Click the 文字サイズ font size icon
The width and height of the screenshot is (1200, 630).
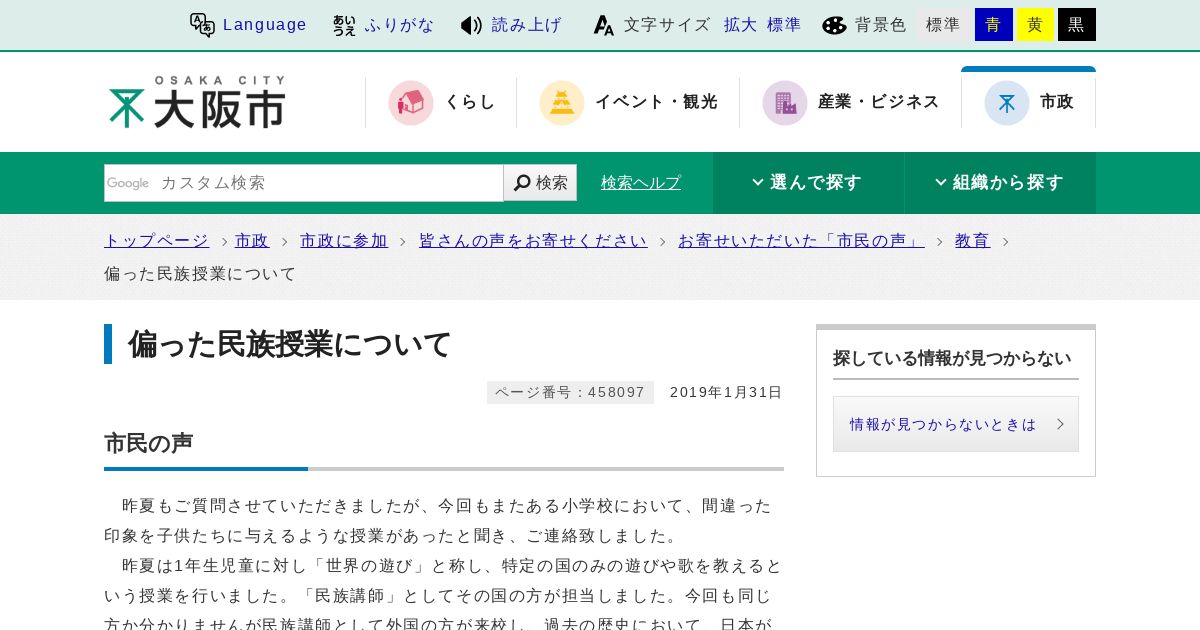(x=604, y=25)
